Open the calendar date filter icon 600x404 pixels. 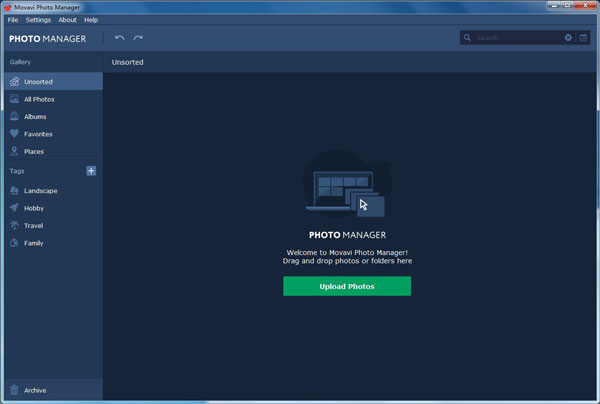click(583, 37)
